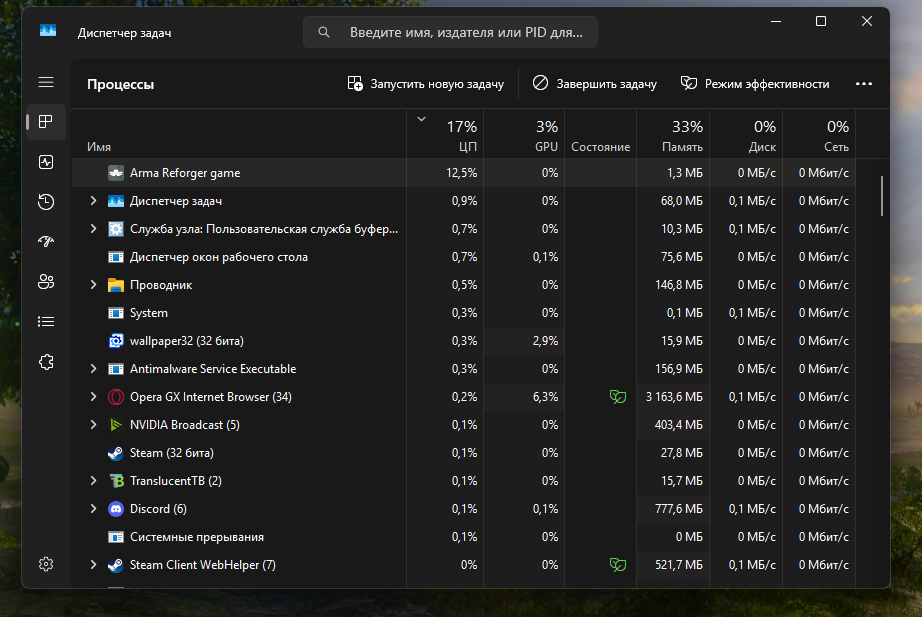
Task: Click Завершить задачу button
Action: (x=594, y=84)
